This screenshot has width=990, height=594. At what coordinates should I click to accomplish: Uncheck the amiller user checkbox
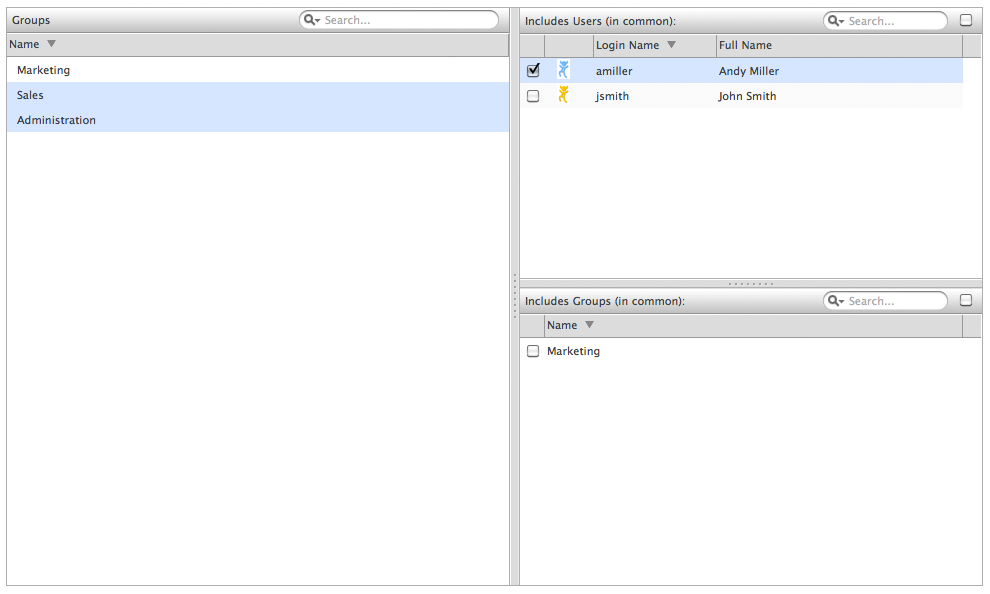533,71
